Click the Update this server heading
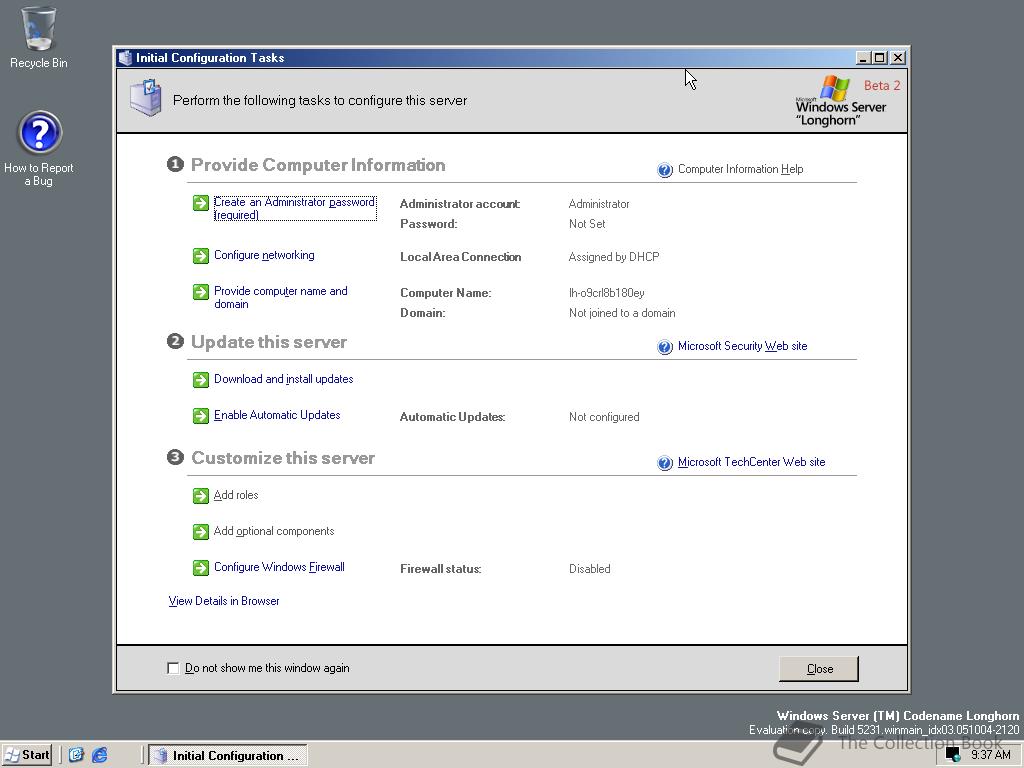This screenshot has height=768, width=1024. click(x=268, y=342)
